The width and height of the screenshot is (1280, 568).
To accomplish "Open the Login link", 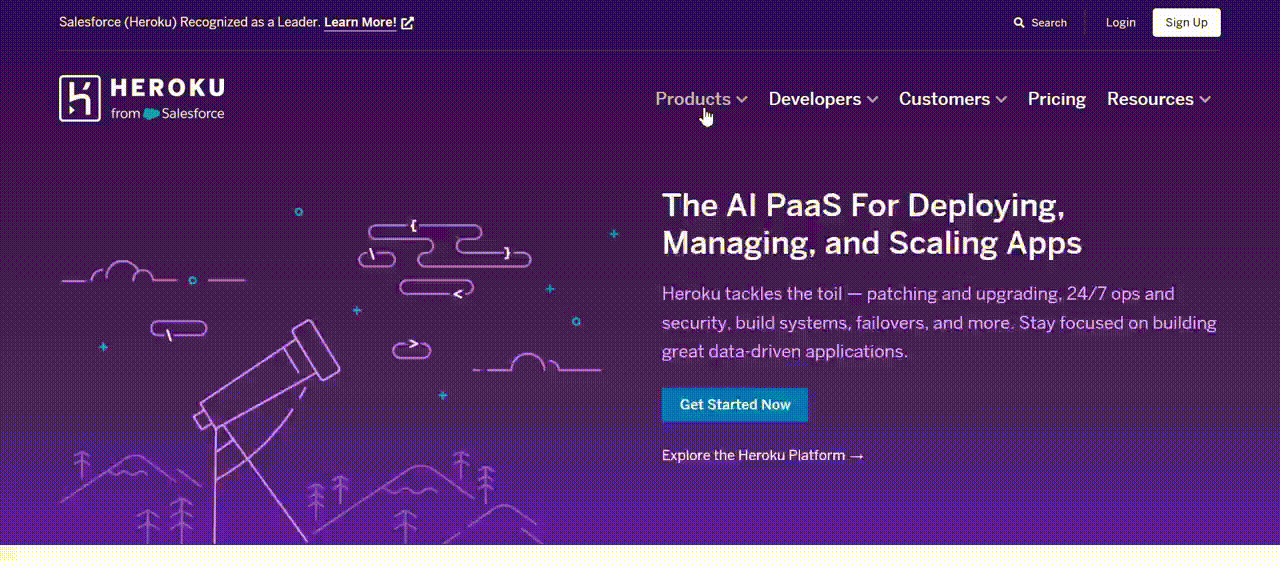I will coord(1120,22).
